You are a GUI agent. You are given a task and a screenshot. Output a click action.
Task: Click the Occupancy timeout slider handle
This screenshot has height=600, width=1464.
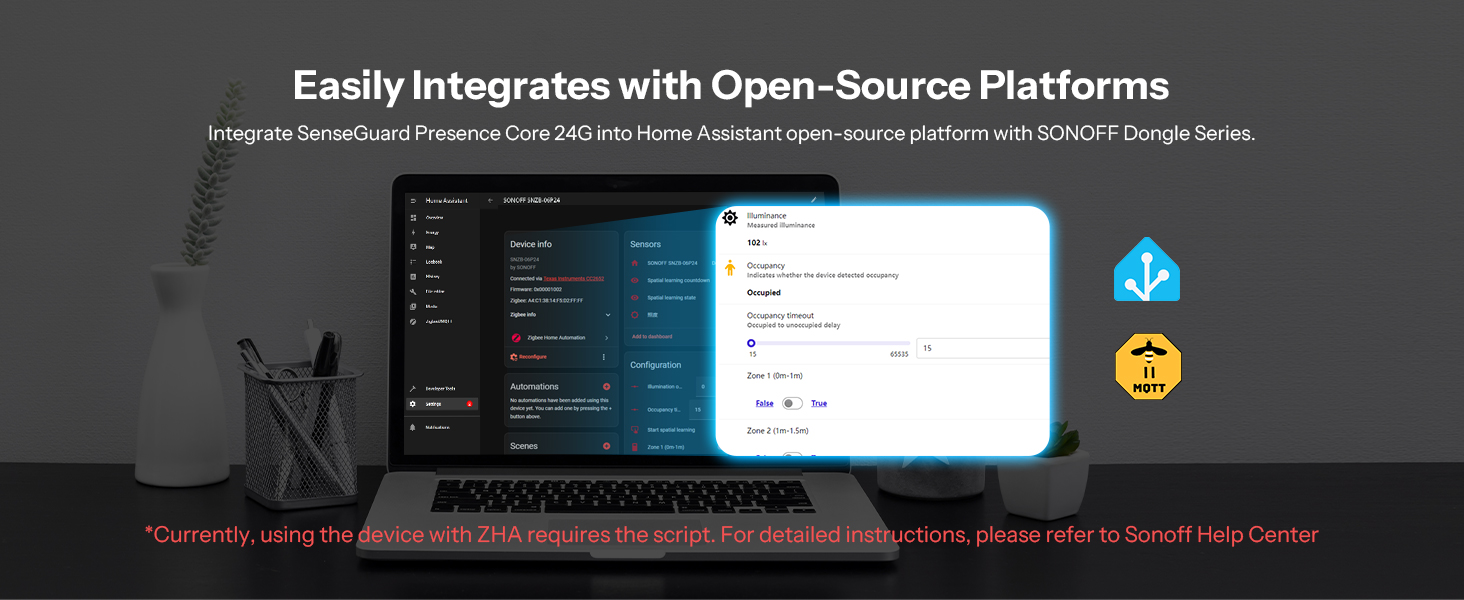tap(751, 343)
